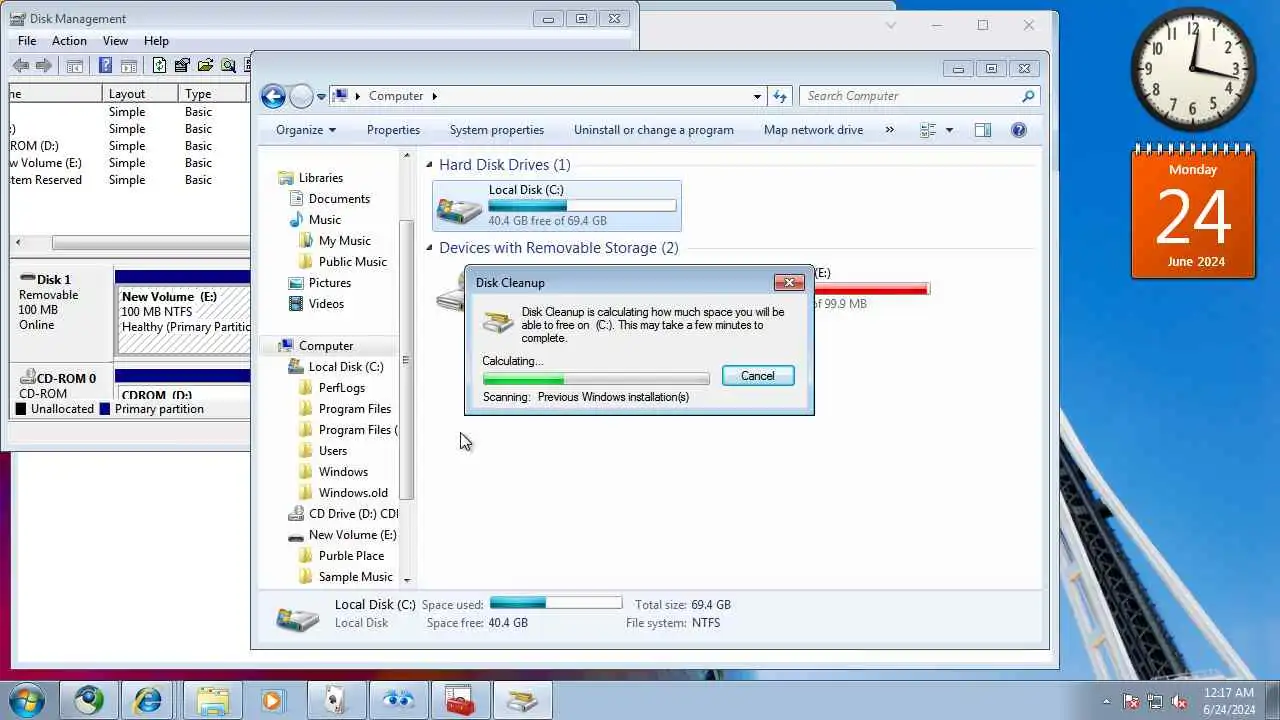1280x720 pixels.
Task: Open address bar history dropdown
Action: (x=757, y=96)
